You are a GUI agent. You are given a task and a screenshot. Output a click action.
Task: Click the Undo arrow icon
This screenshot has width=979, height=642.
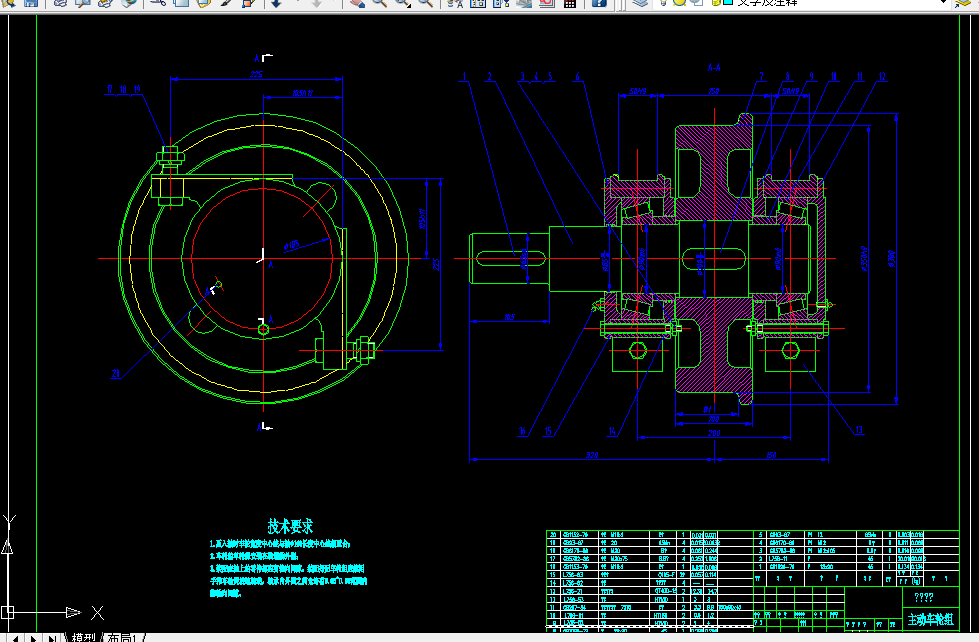[x=277, y=3]
